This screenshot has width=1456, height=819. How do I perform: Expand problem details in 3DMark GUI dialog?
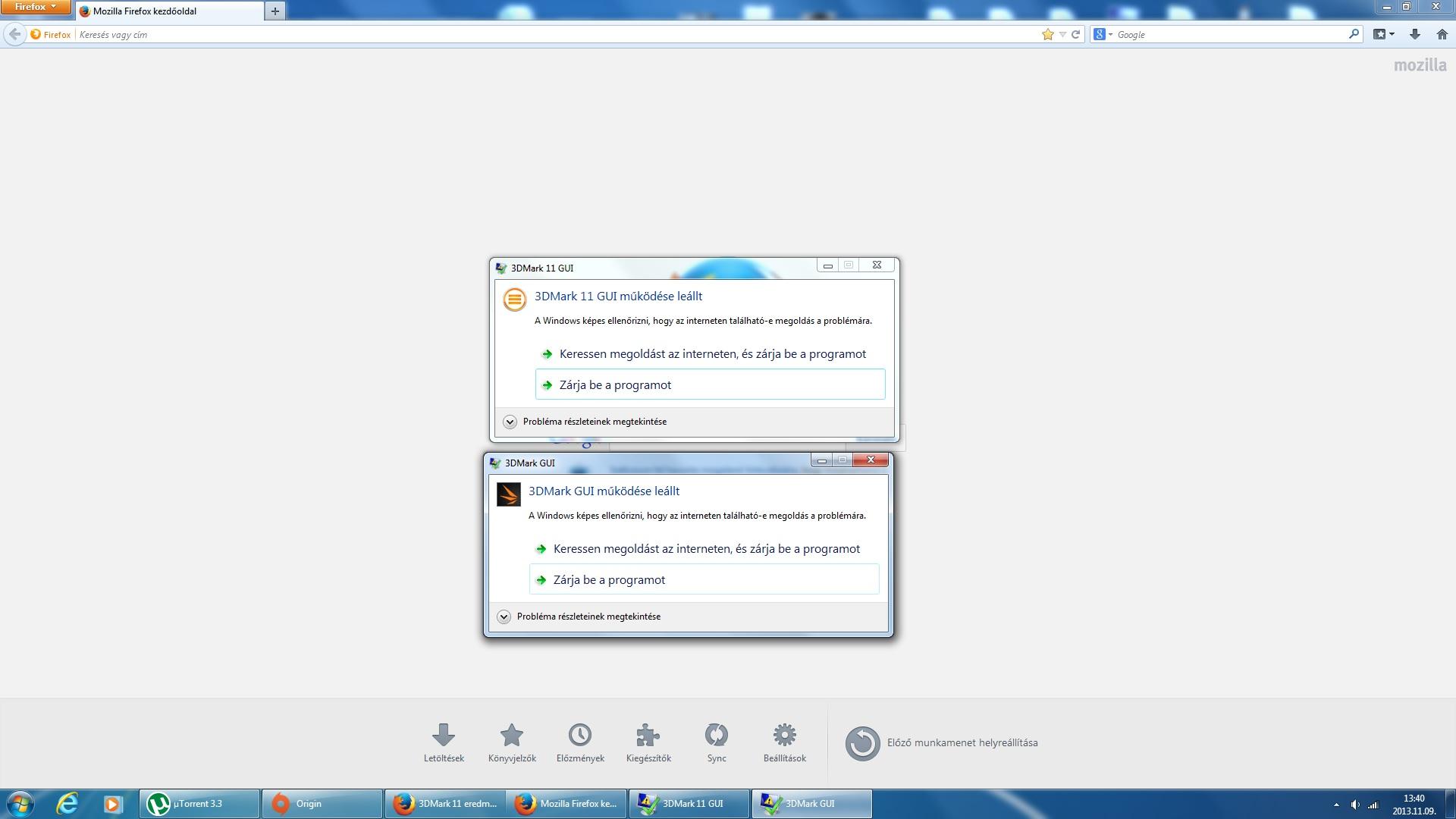coord(504,617)
